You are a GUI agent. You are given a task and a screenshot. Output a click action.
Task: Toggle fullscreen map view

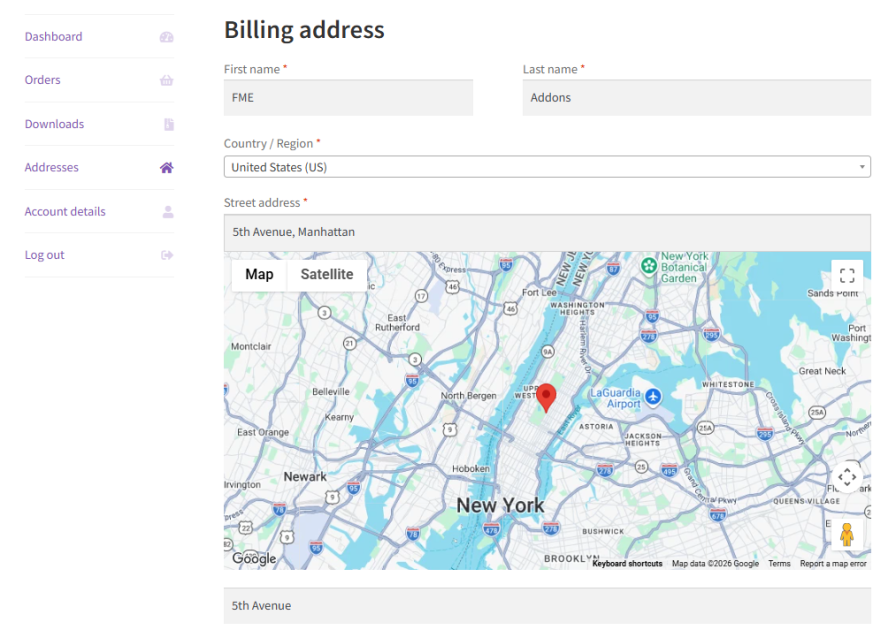(847, 276)
